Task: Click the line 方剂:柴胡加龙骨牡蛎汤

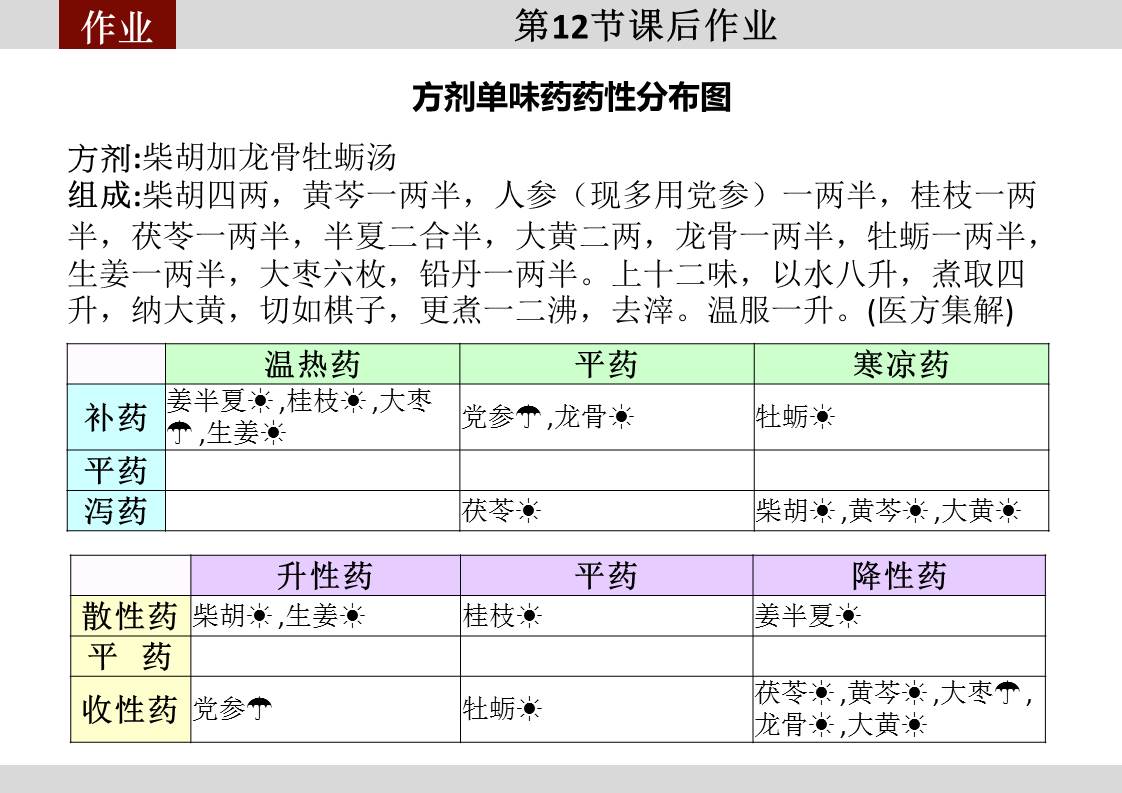Action: (x=232, y=157)
